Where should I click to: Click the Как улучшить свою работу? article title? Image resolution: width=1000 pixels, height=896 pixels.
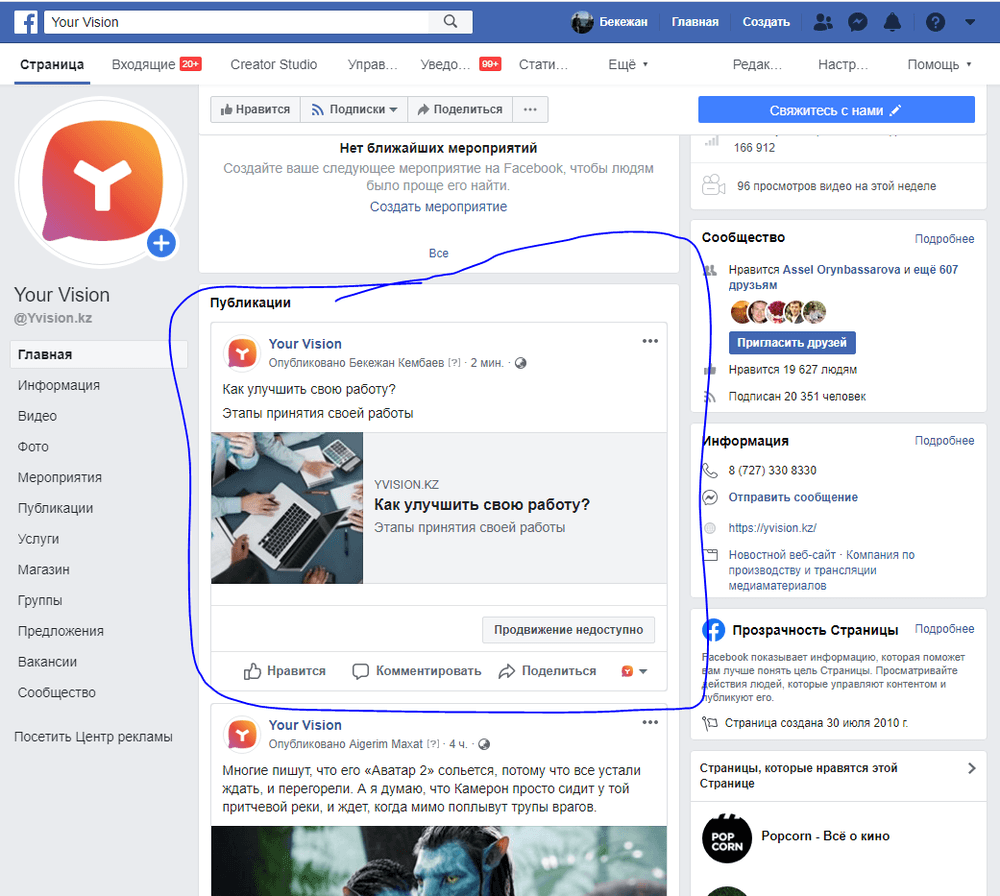[482, 504]
